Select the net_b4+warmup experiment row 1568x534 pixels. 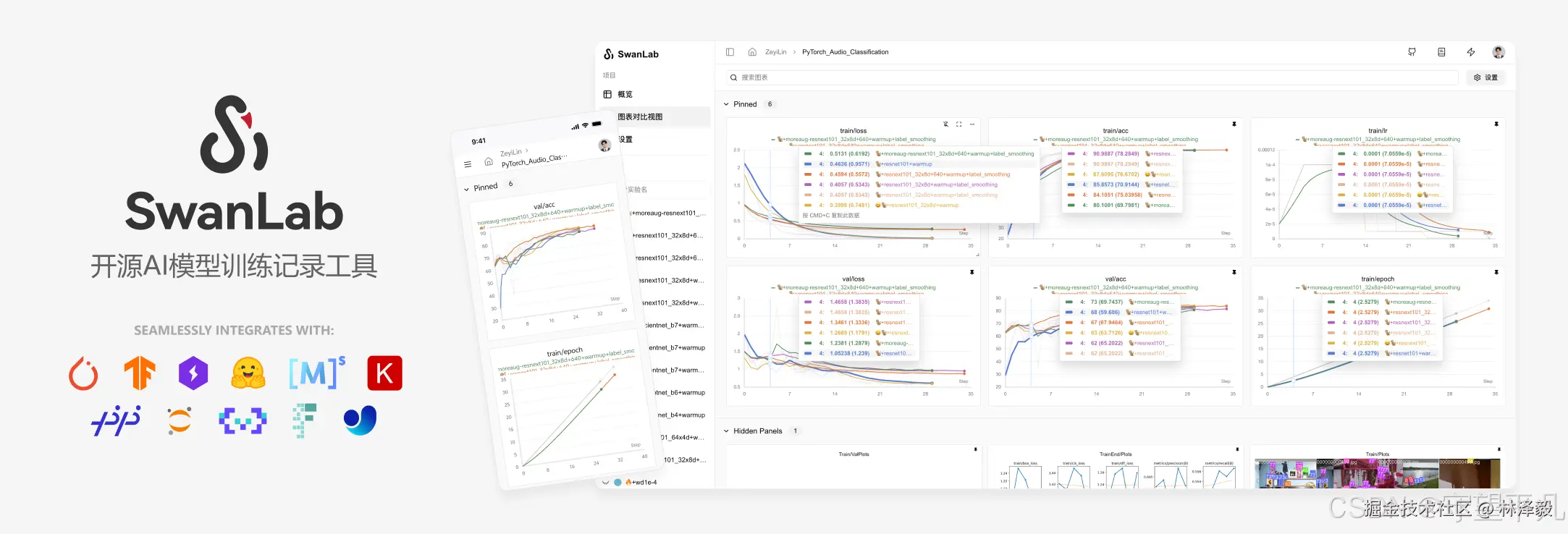coord(680,415)
